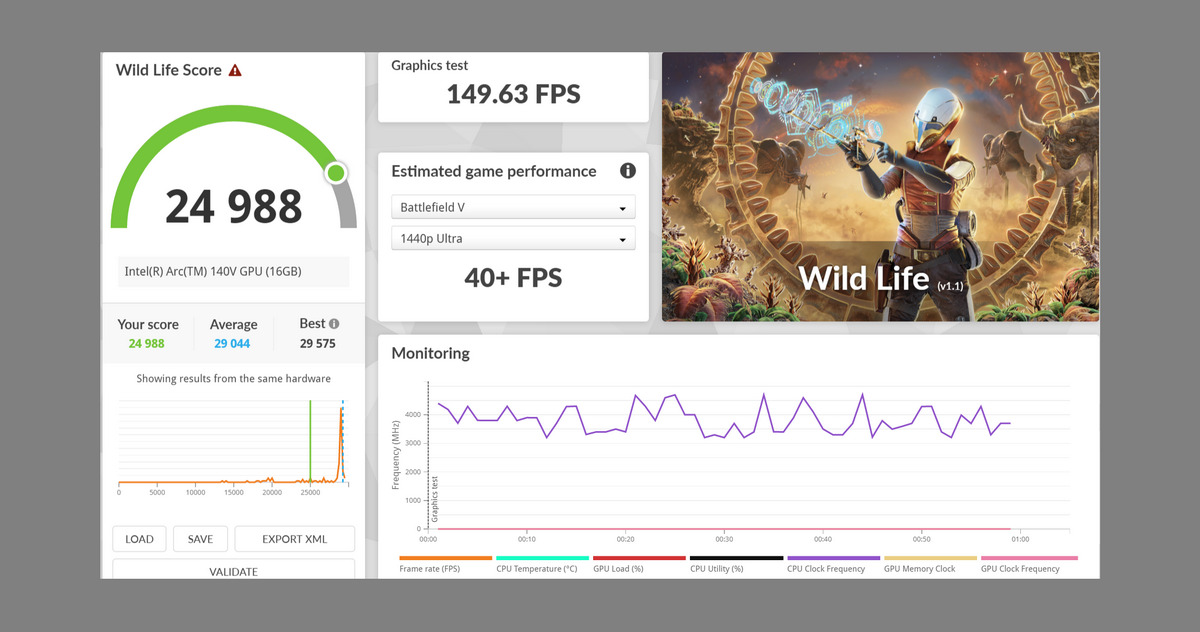Click the Your score value in green
The height and width of the screenshot is (632, 1200).
coord(146,343)
